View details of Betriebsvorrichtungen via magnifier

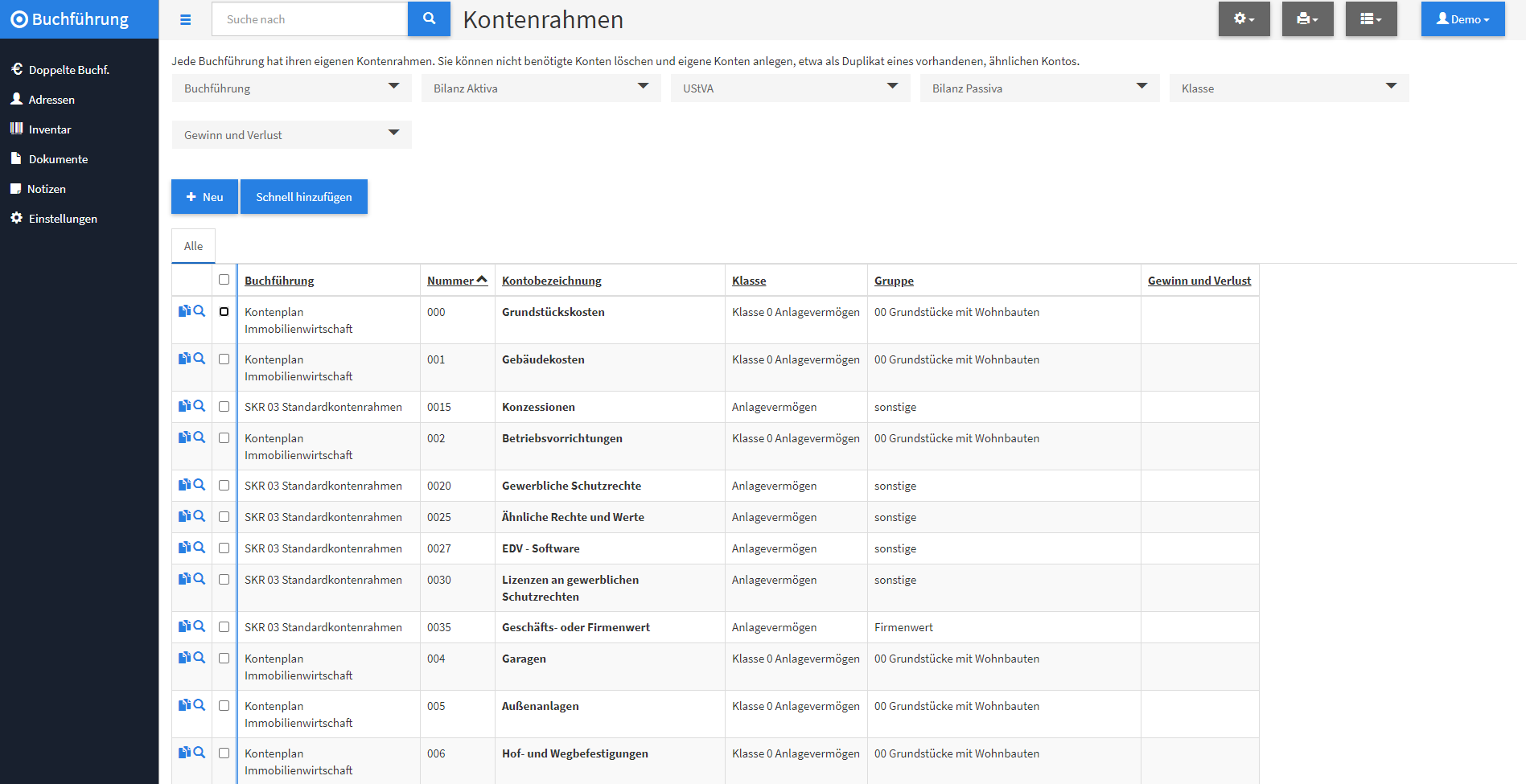(x=199, y=437)
